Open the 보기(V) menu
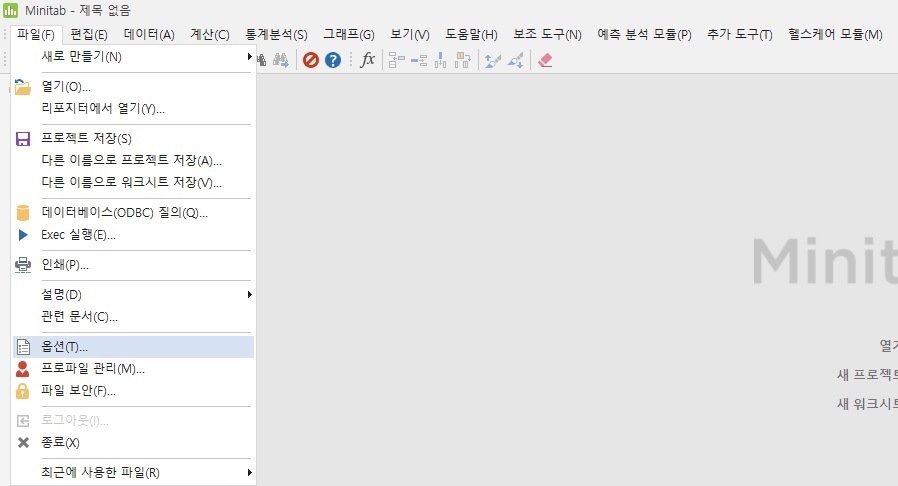The height and width of the screenshot is (486, 898). [x=409, y=34]
